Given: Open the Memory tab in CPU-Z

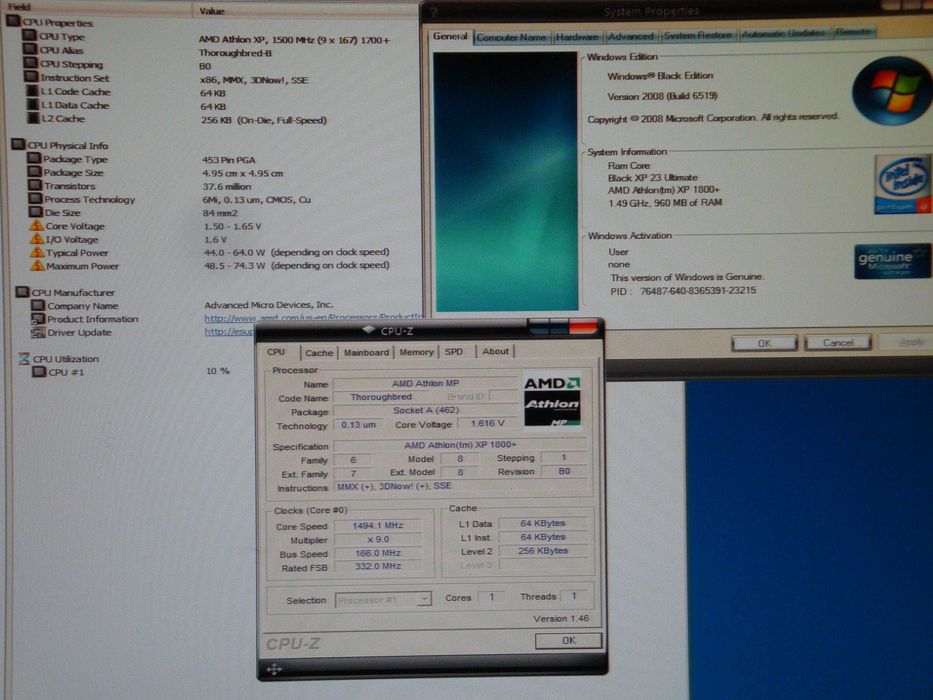Looking at the screenshot, I should (x=417, y=352).
